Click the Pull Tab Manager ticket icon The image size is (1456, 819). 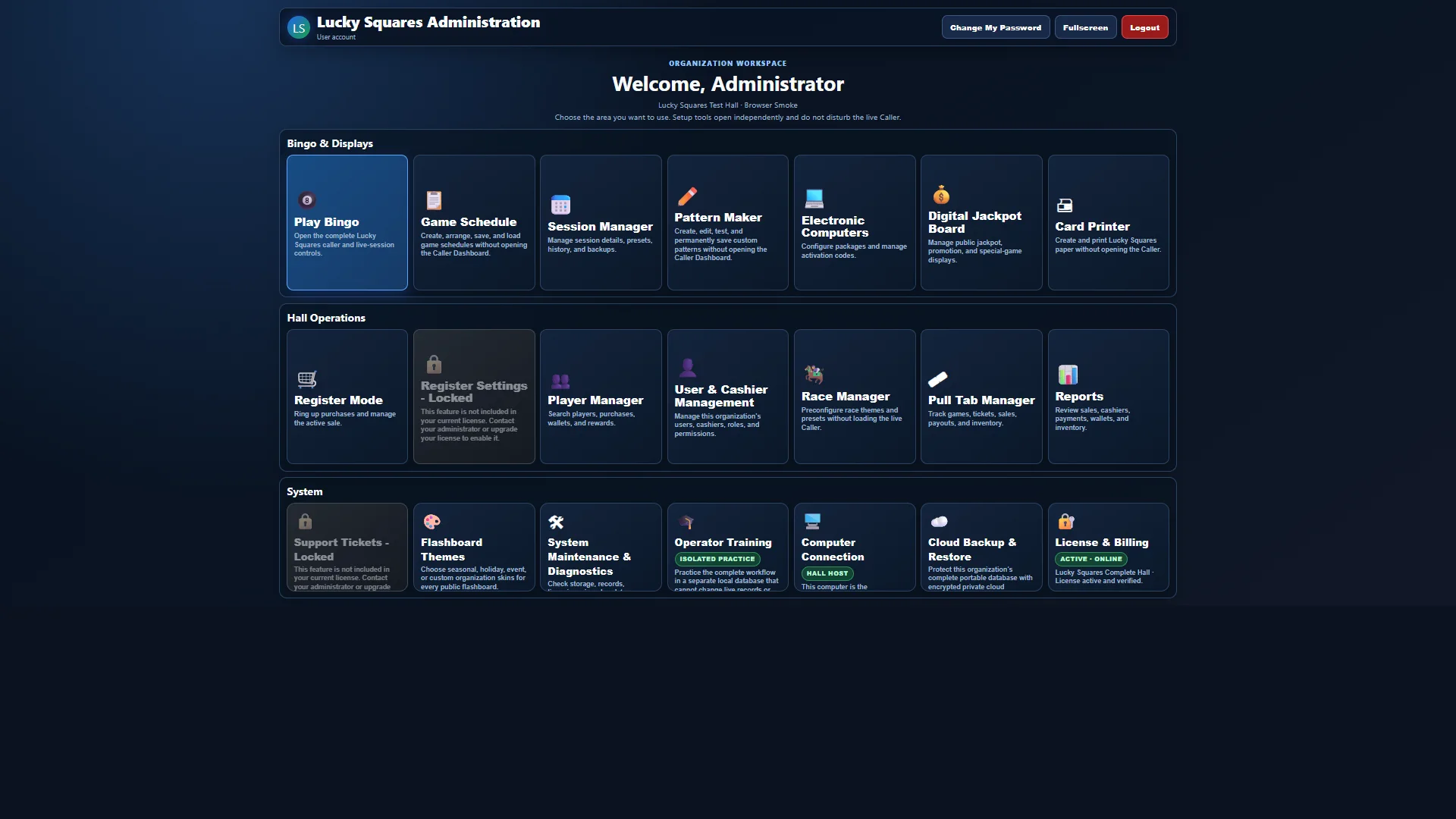(x=938, y=379)
